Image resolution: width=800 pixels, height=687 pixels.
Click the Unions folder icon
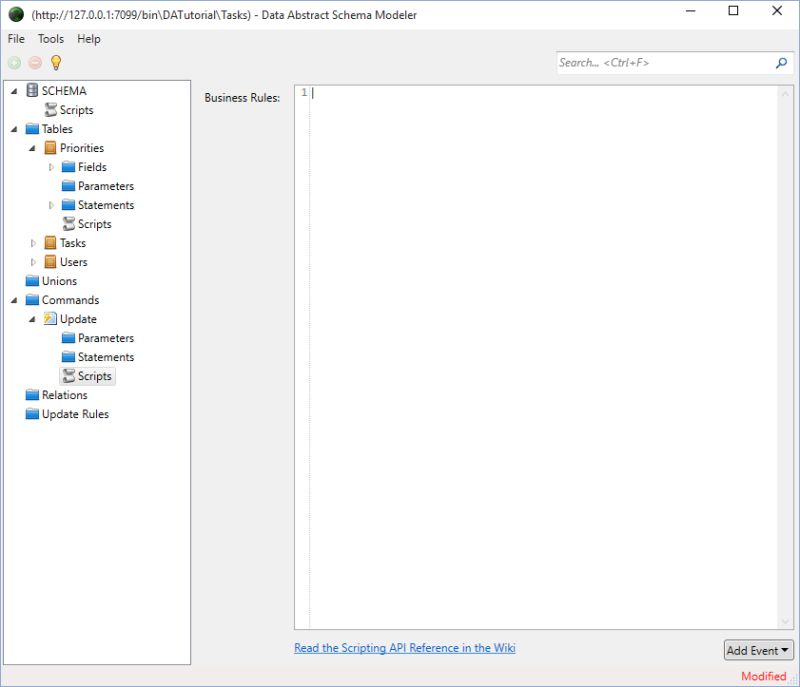32,281
